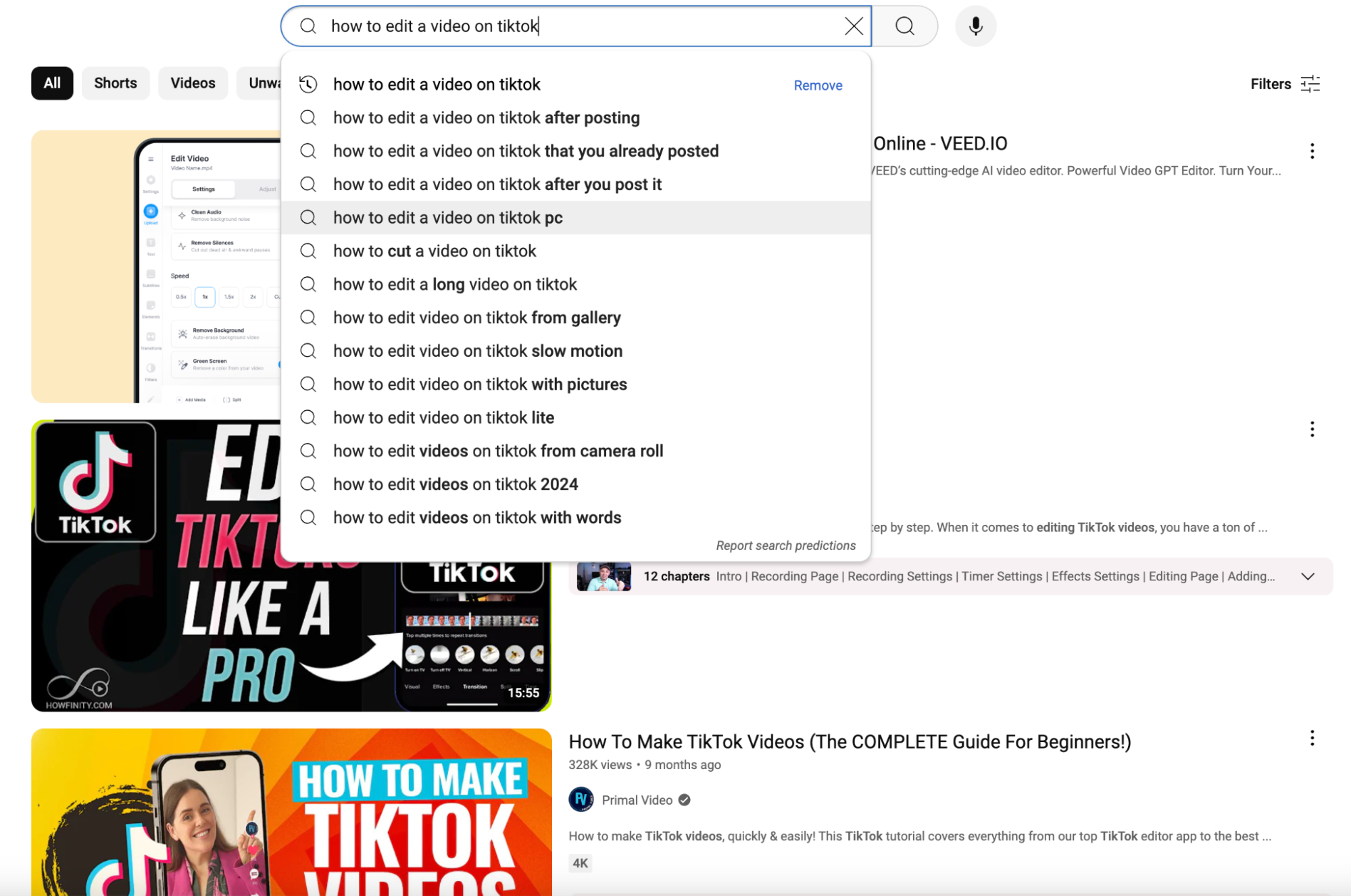Choose suggestion ending 'with words'

(575, 518)
